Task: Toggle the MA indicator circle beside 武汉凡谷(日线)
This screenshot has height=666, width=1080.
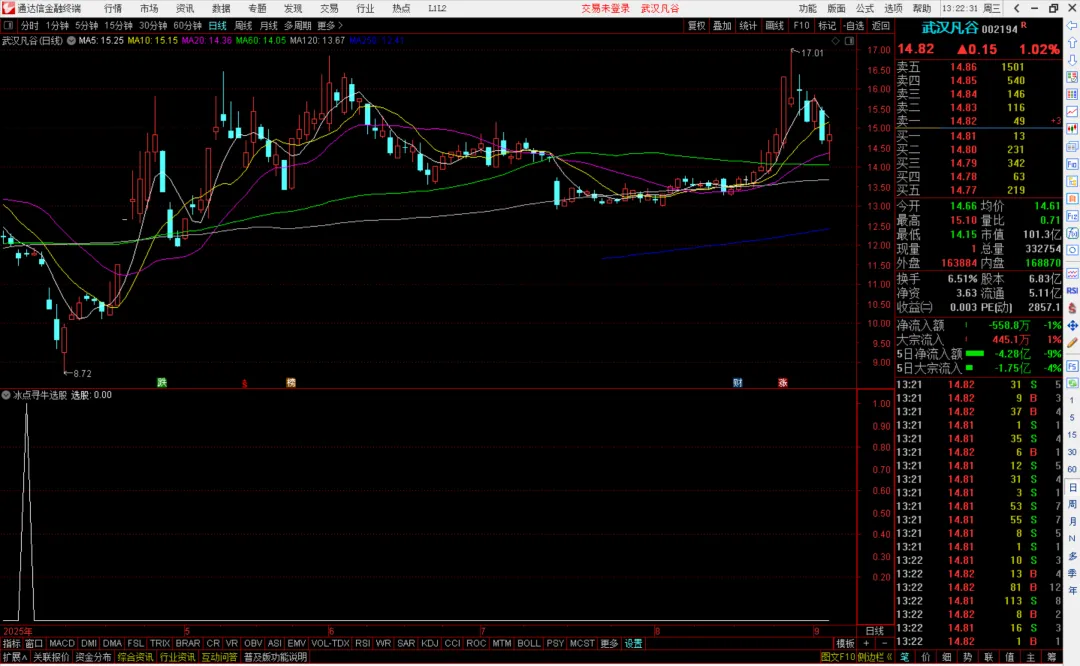Action: (71, 41)
